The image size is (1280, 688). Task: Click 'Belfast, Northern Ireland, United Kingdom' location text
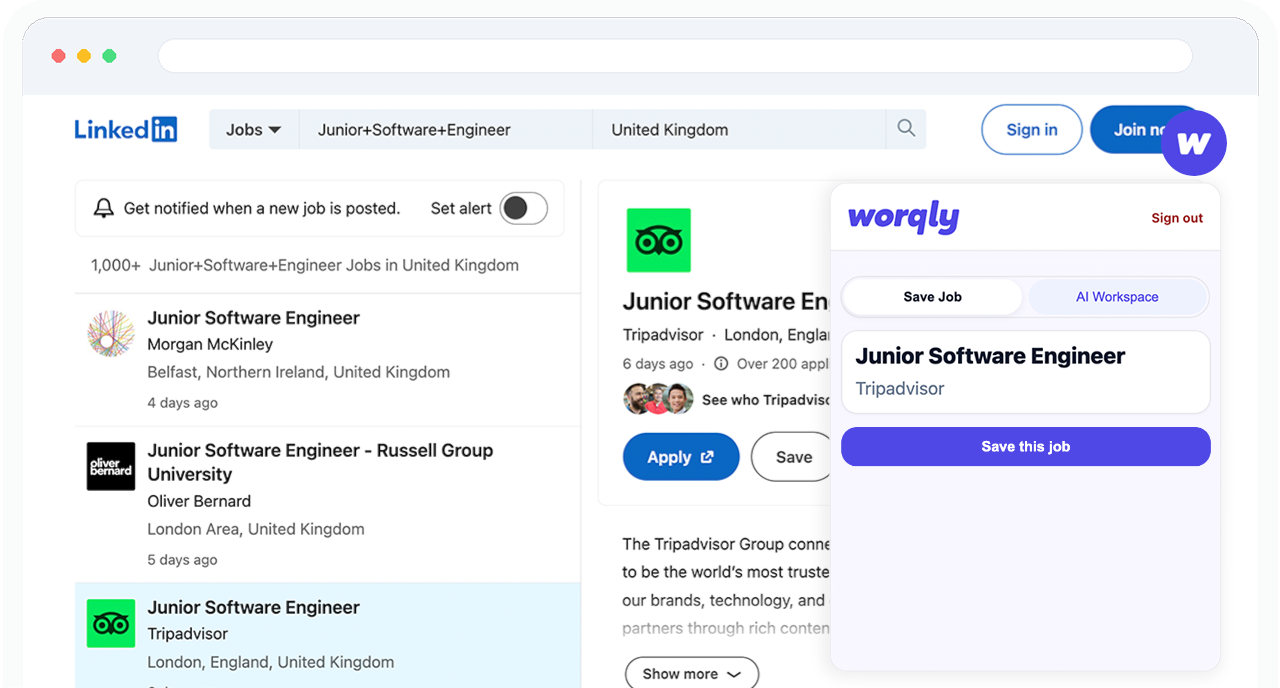299,372
